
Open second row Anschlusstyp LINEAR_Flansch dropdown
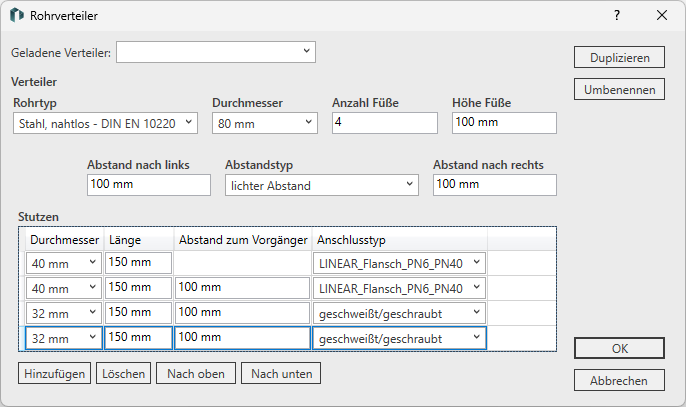399,288
